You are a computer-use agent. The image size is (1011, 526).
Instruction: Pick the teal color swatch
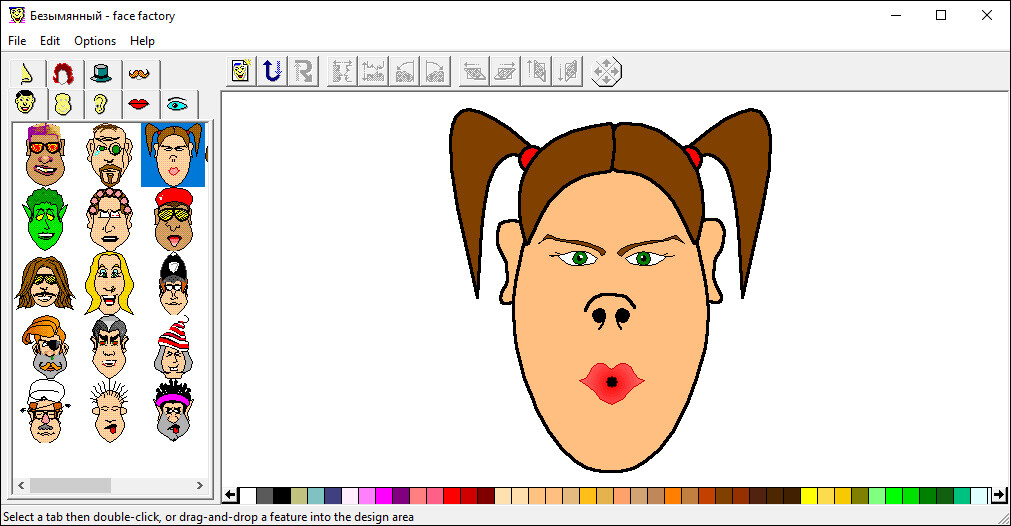pos(316,496)
